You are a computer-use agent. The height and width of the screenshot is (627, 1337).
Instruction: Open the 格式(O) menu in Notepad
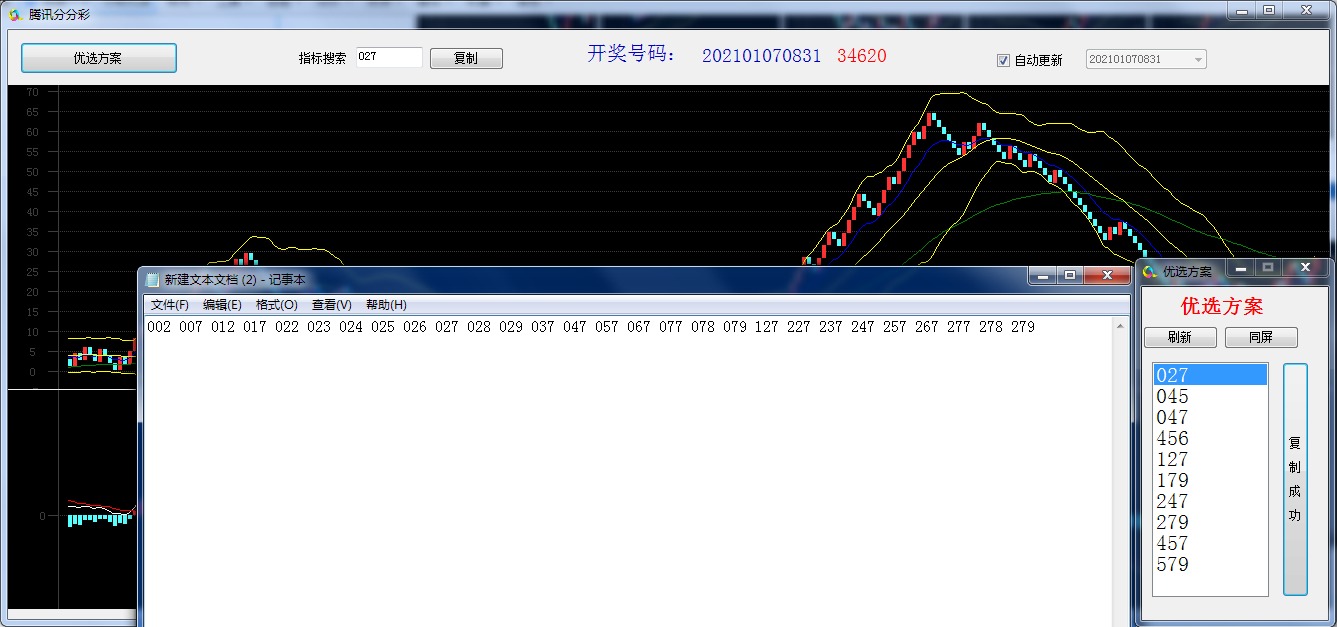[x=276, y=305]
